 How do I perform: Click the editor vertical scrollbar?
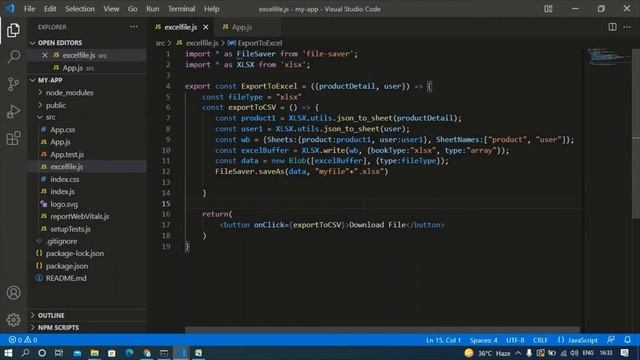(x=636, y=135)
